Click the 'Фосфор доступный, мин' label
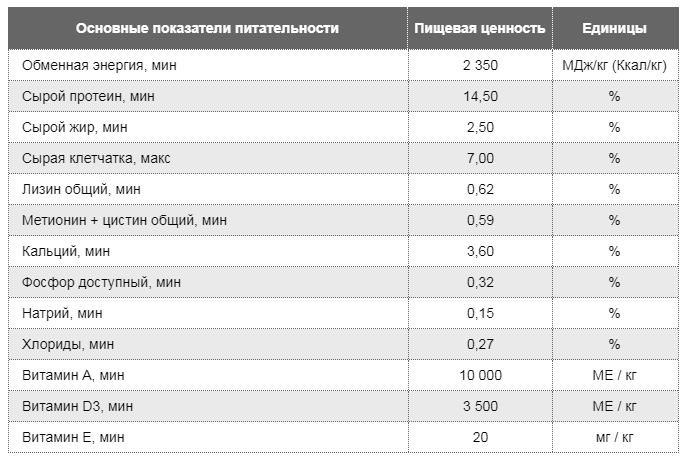The width and height of the screenshot is (688, 463). 101,282
